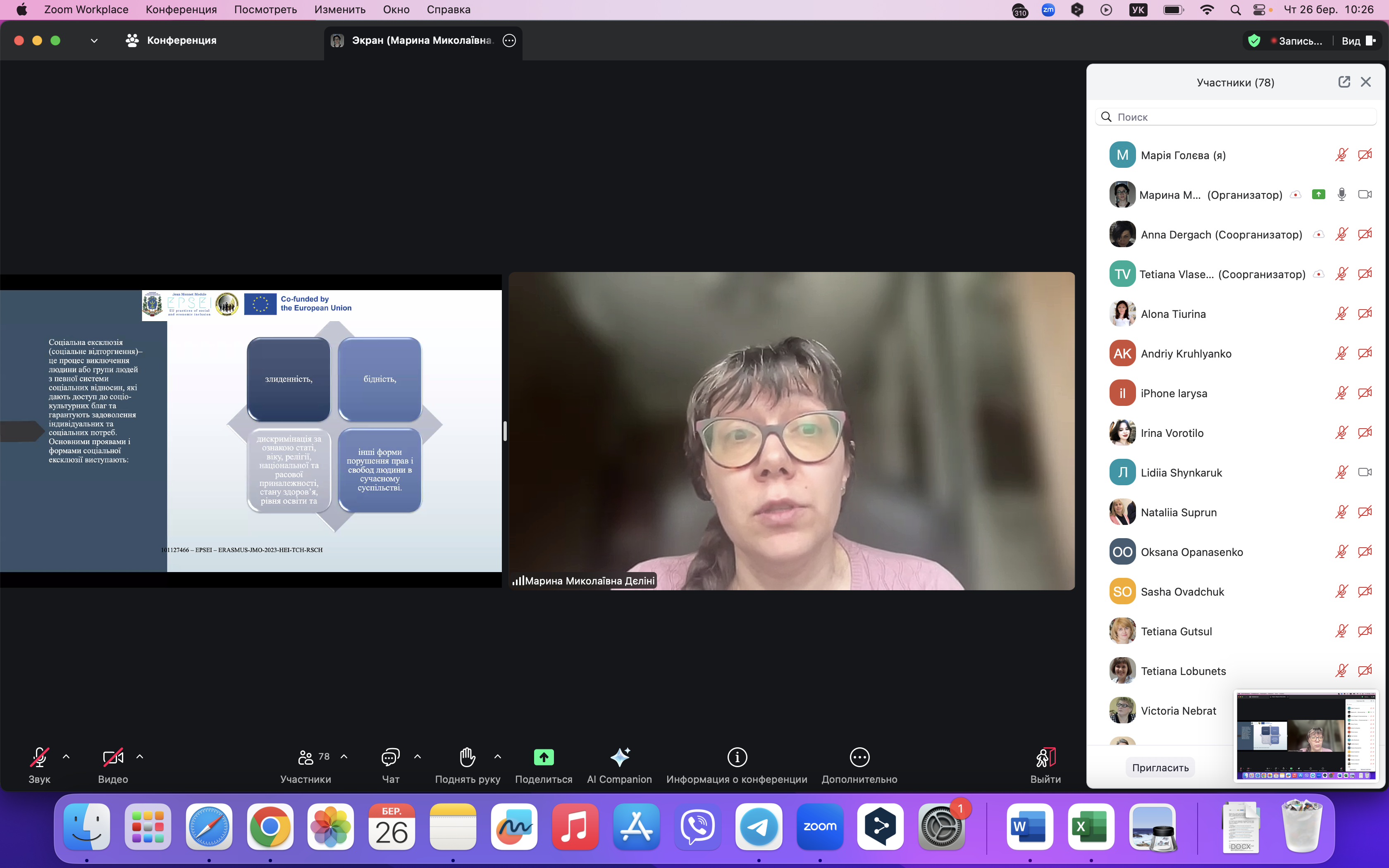Expand video options chevron next to Видео
This screenshot has height=868, width=1389.
click(139, 757)
